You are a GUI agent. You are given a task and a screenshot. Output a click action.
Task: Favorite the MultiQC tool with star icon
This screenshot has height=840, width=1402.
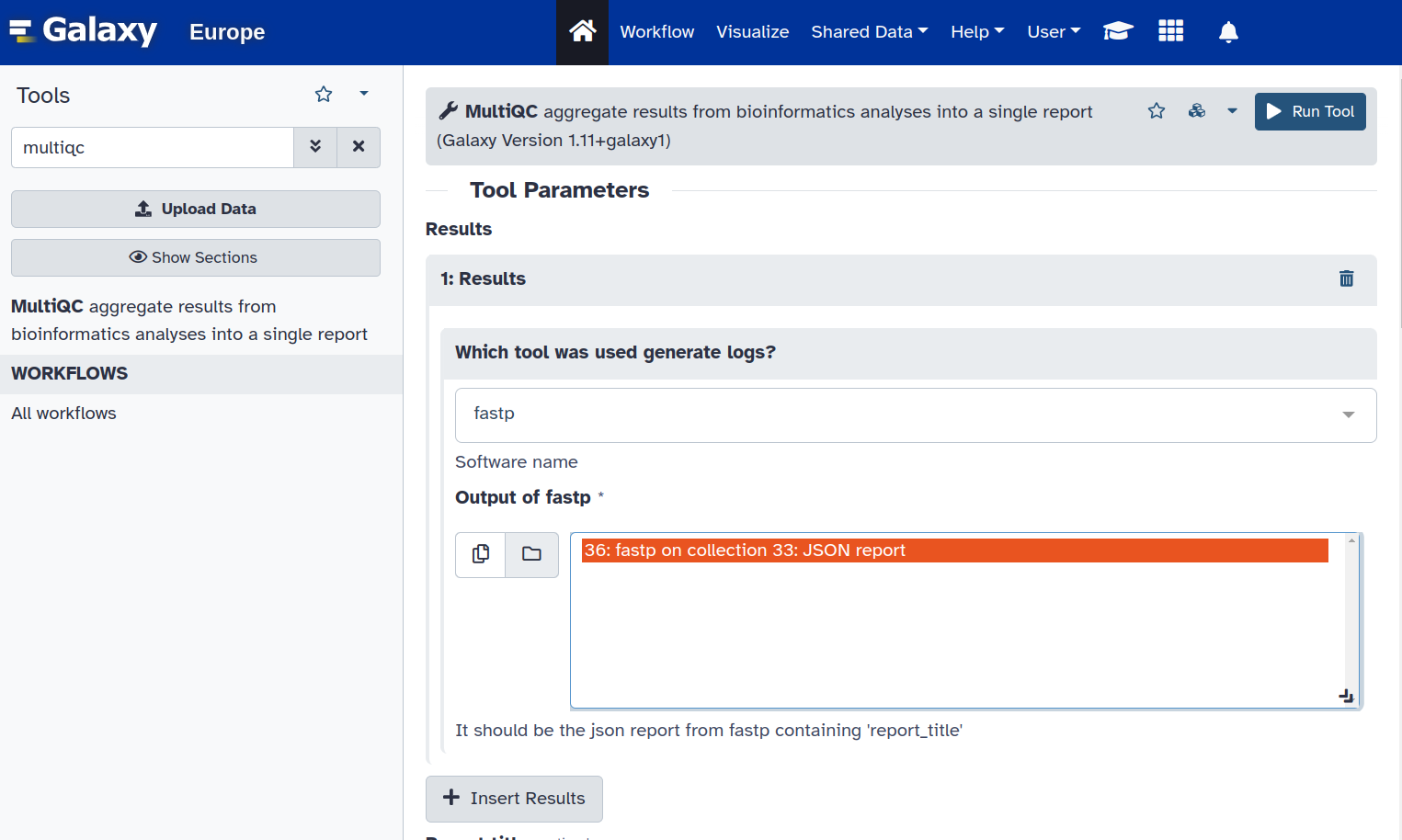point(1157,111)
